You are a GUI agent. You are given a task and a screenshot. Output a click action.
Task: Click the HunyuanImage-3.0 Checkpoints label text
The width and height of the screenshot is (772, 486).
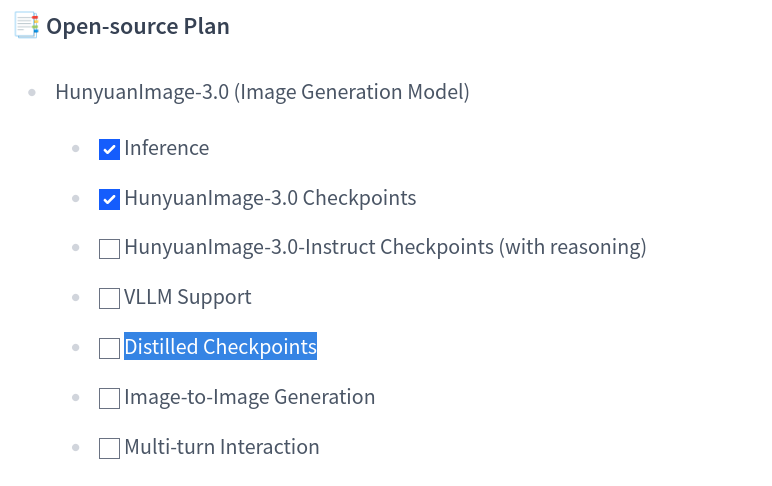[x=270, y=198]
